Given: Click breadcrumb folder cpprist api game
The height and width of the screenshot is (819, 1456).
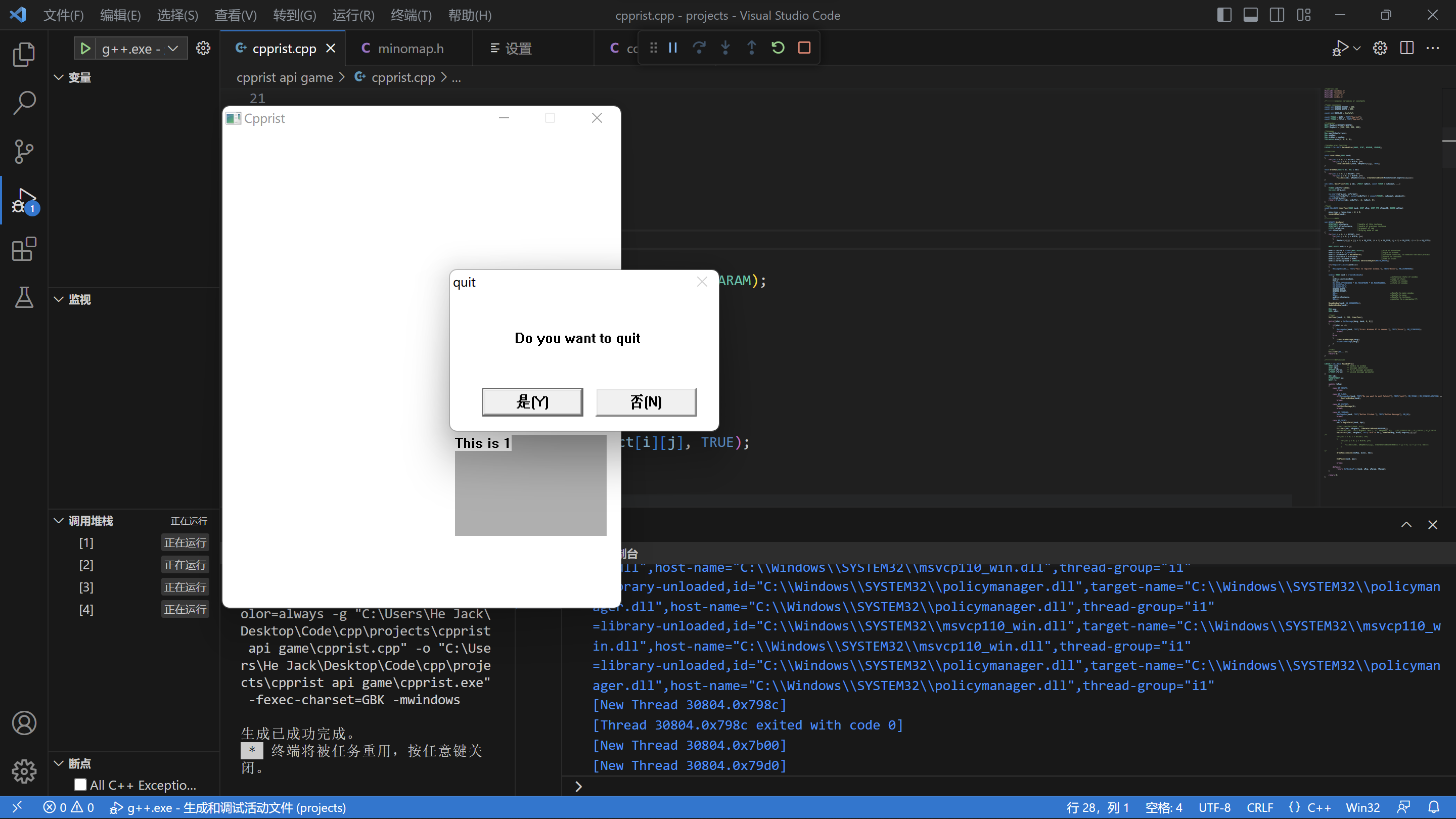Looking at the screenshot, I should (284, 77).
